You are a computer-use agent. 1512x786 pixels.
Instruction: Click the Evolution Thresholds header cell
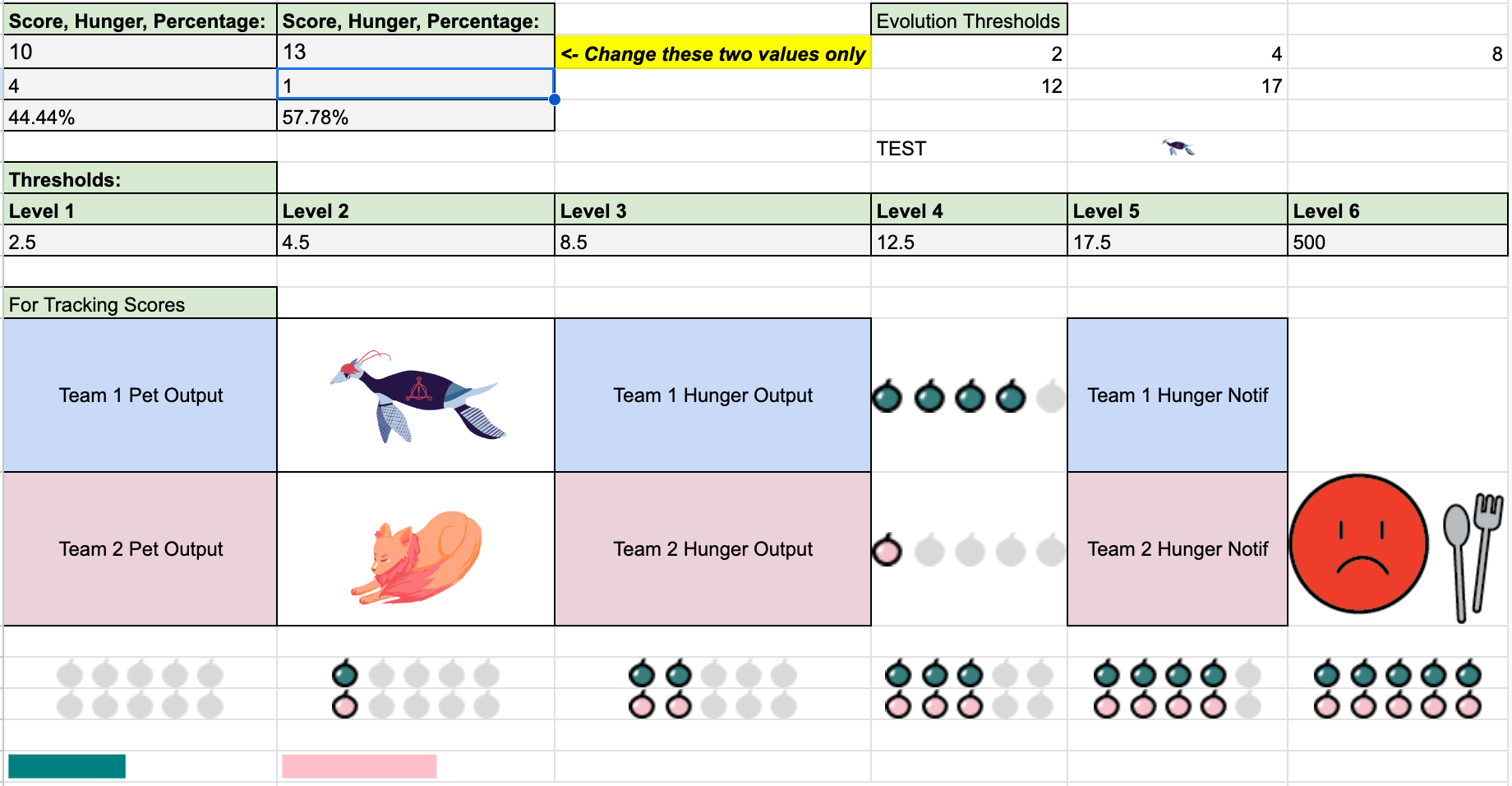969,21
